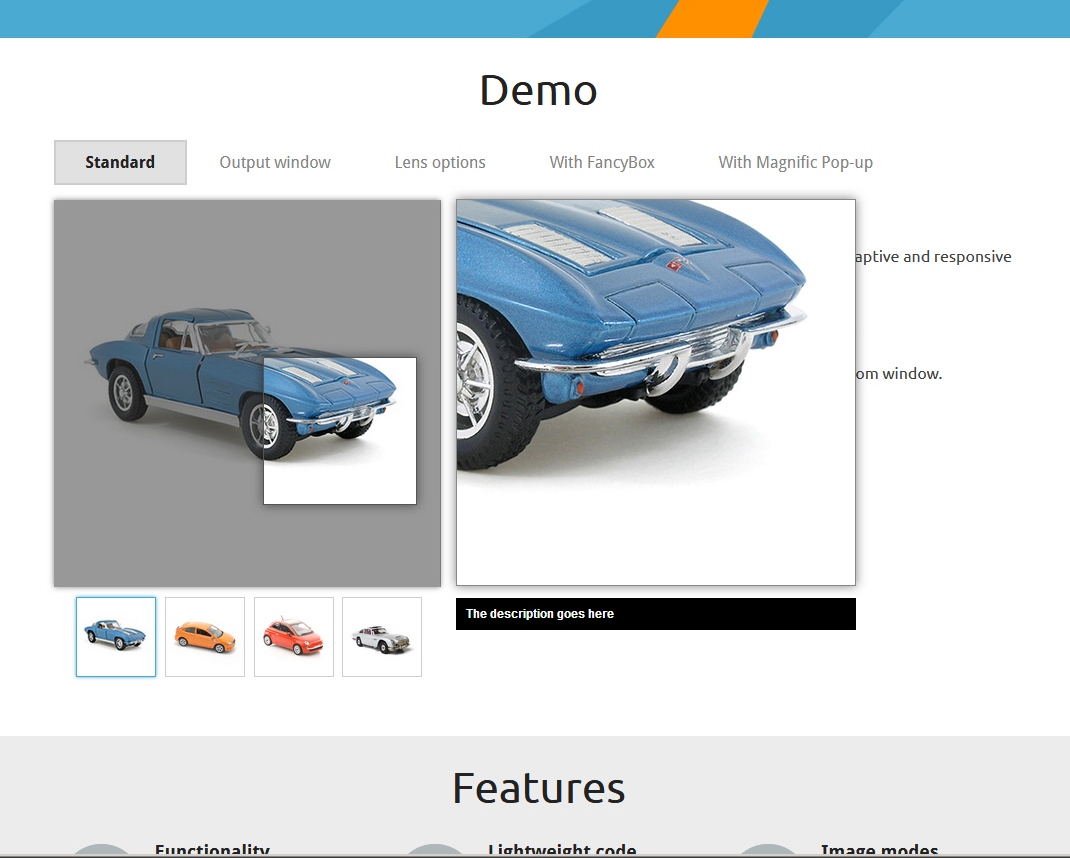Click the Lightweight code feature title
The image size is (1070, 858).
[x=562, y=850]
